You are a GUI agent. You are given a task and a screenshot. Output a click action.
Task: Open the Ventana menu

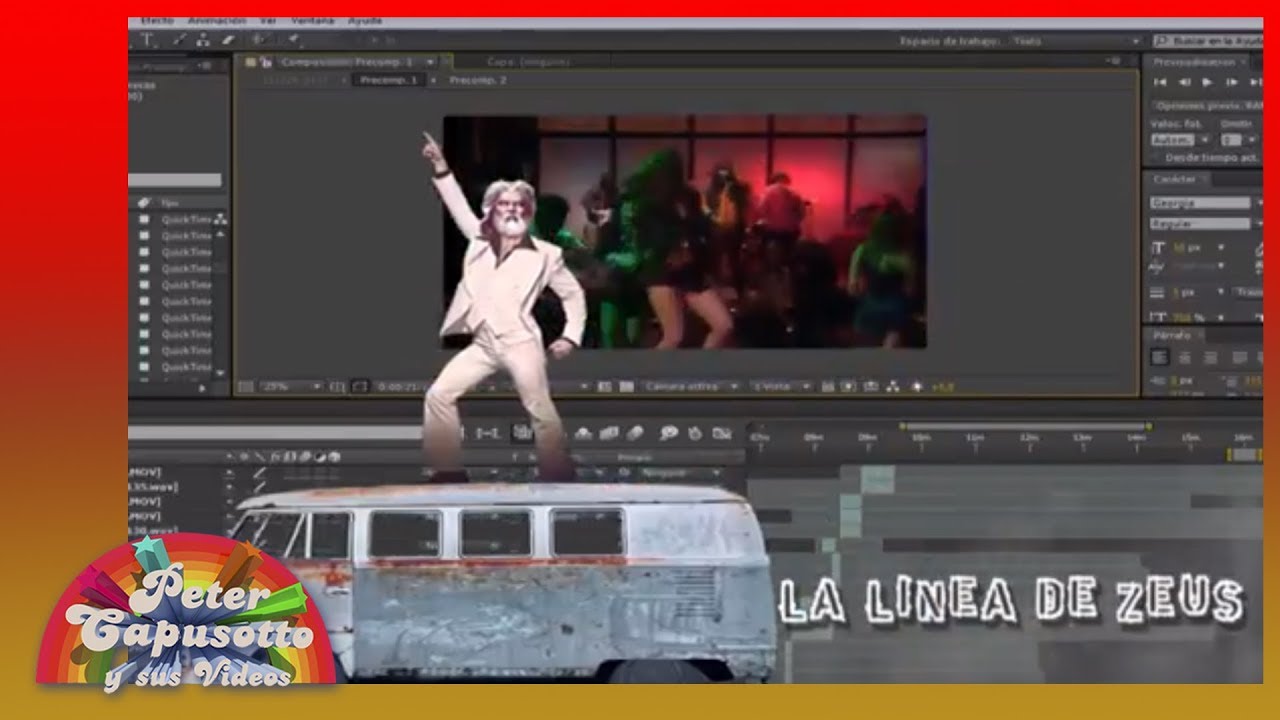point(314,21)
